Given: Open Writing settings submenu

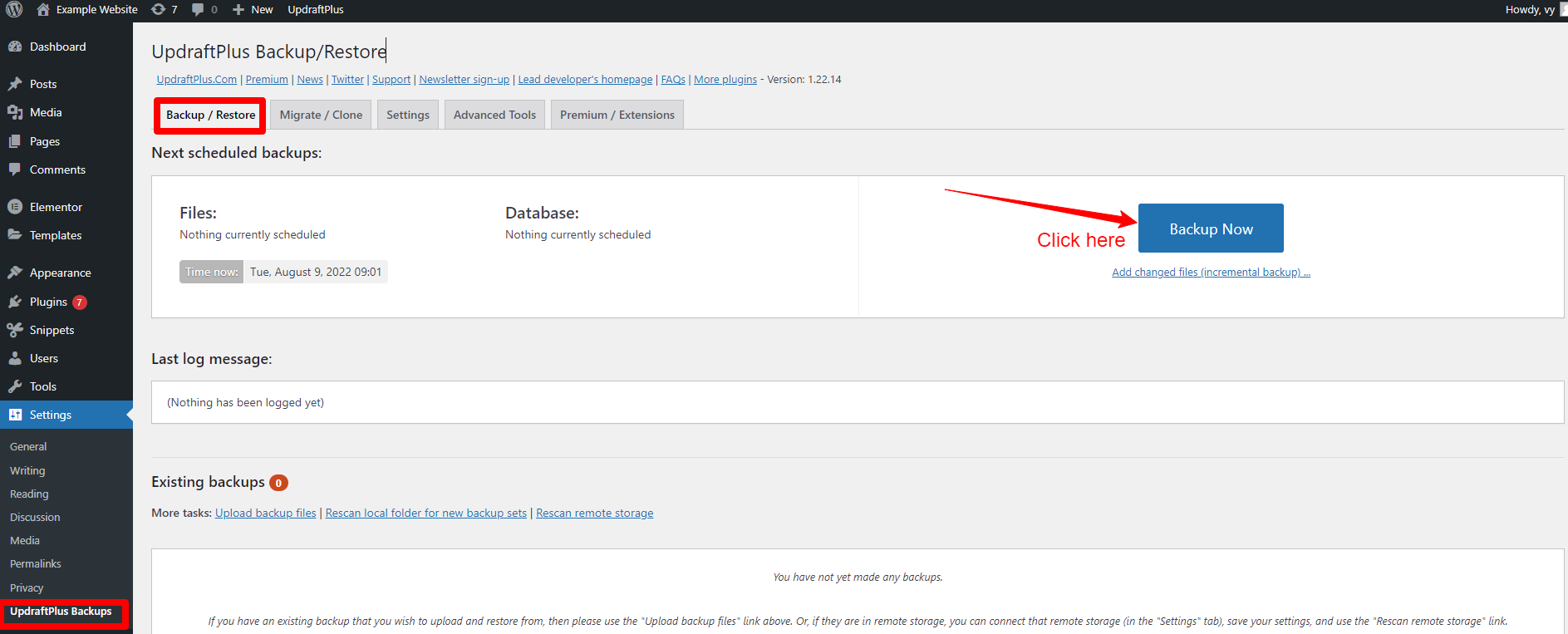Looking at the screenshot, I should point(27,470).
